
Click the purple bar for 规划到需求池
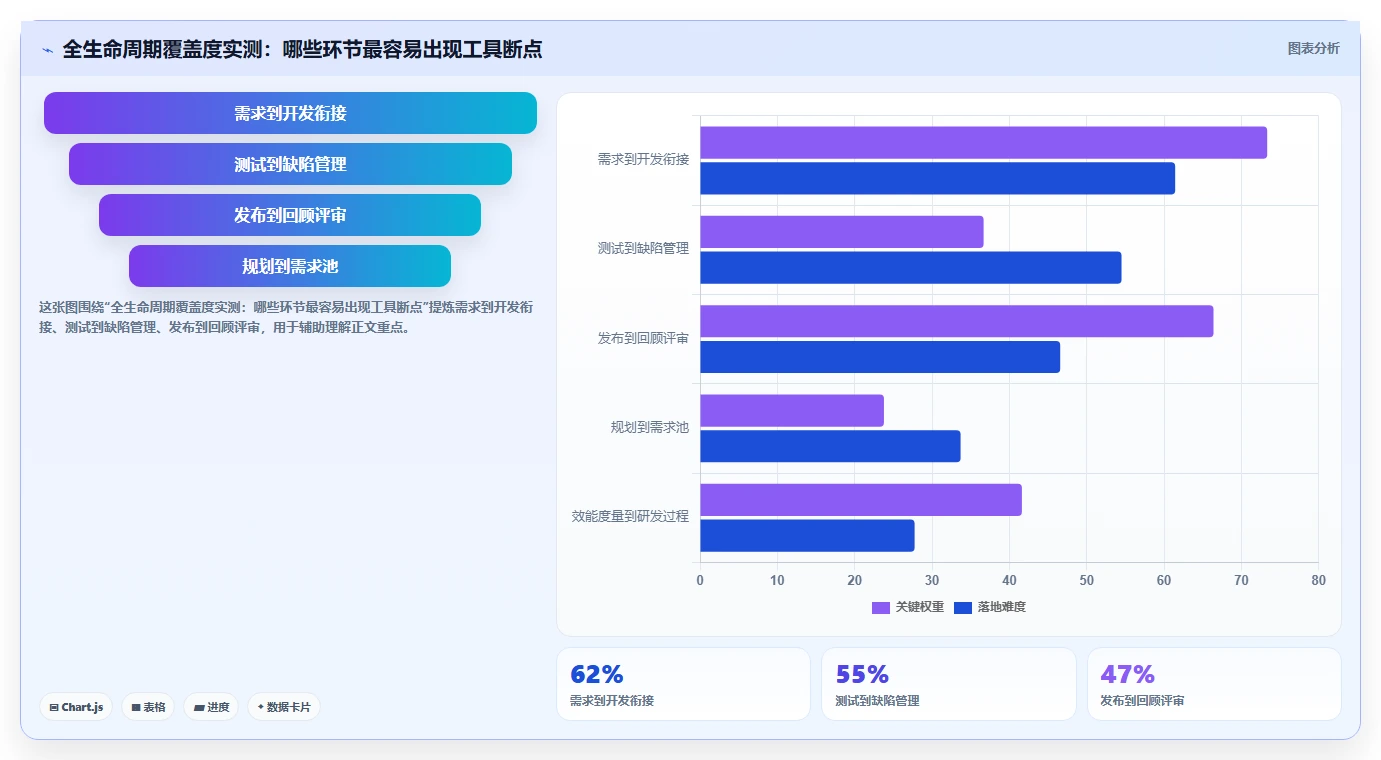point(792,411)
